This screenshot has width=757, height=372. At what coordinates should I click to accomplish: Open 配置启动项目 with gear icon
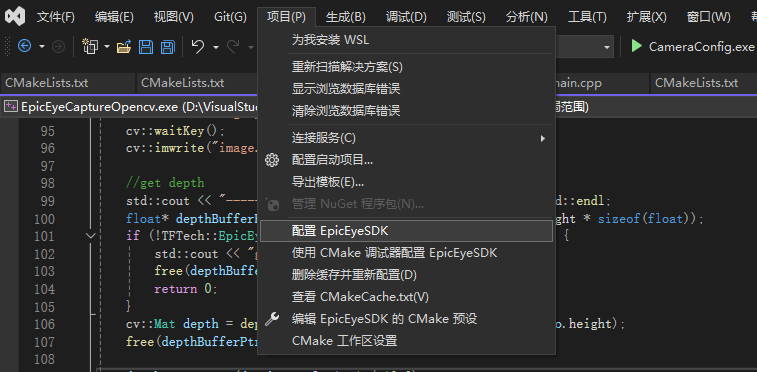[x=406, y=160]
